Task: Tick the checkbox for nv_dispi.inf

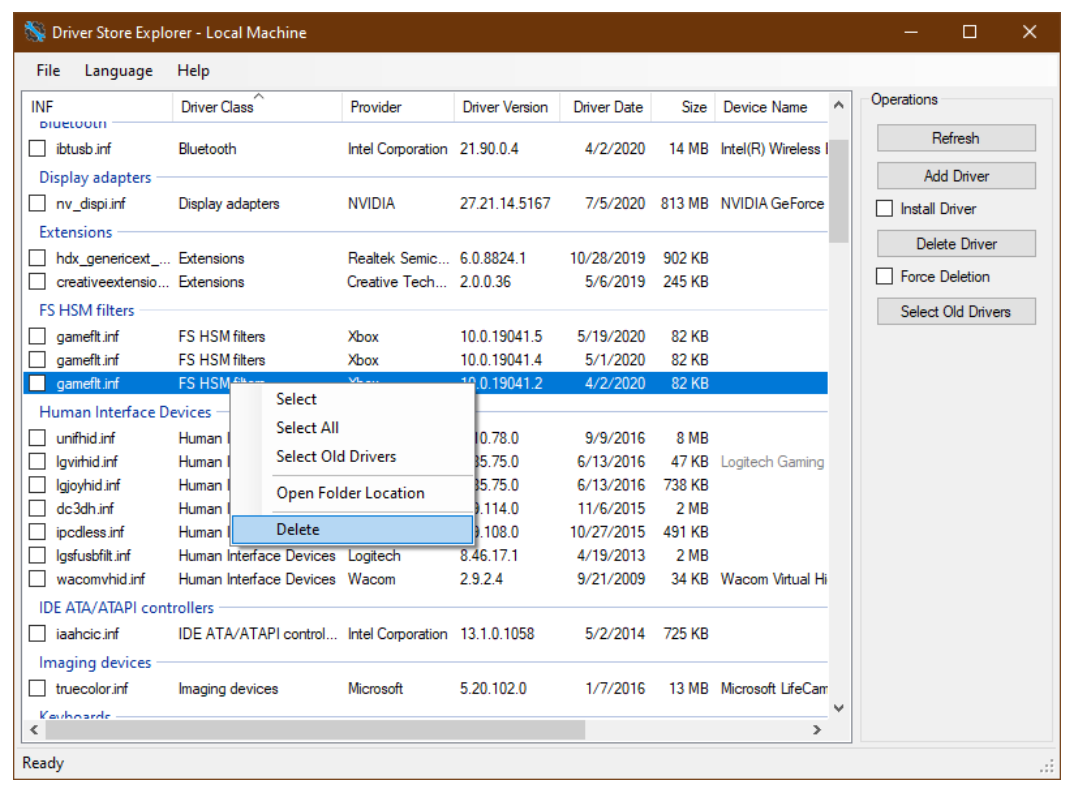Action: (37, 203)
